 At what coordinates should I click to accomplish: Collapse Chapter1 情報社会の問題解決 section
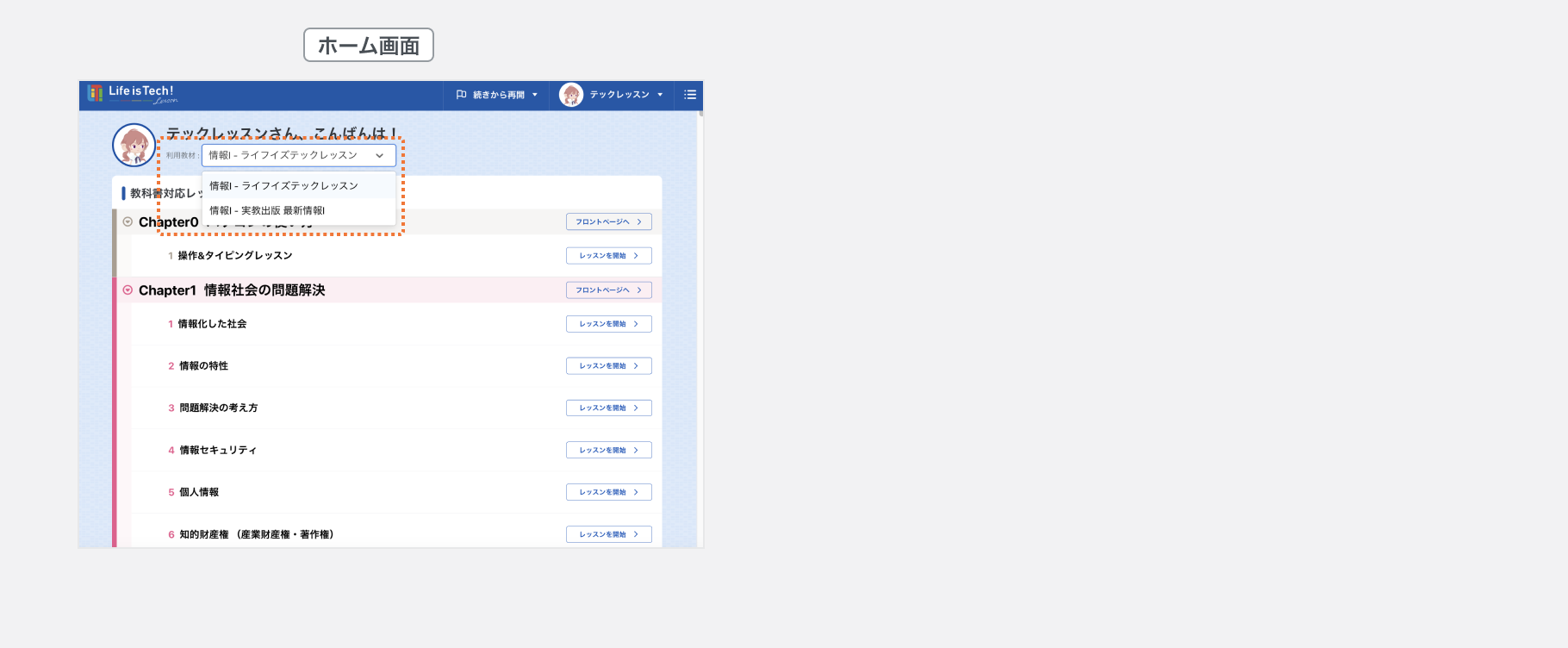click(128, 290)
